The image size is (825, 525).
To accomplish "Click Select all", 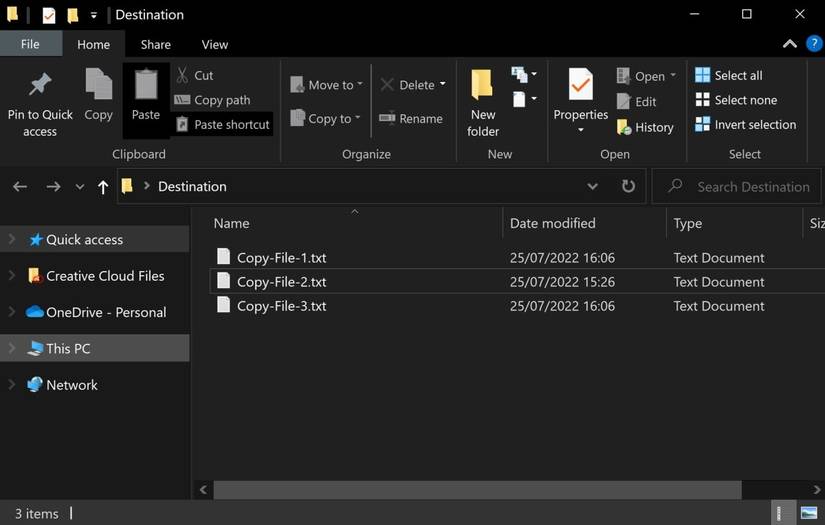I will click(x=728, y=75).
